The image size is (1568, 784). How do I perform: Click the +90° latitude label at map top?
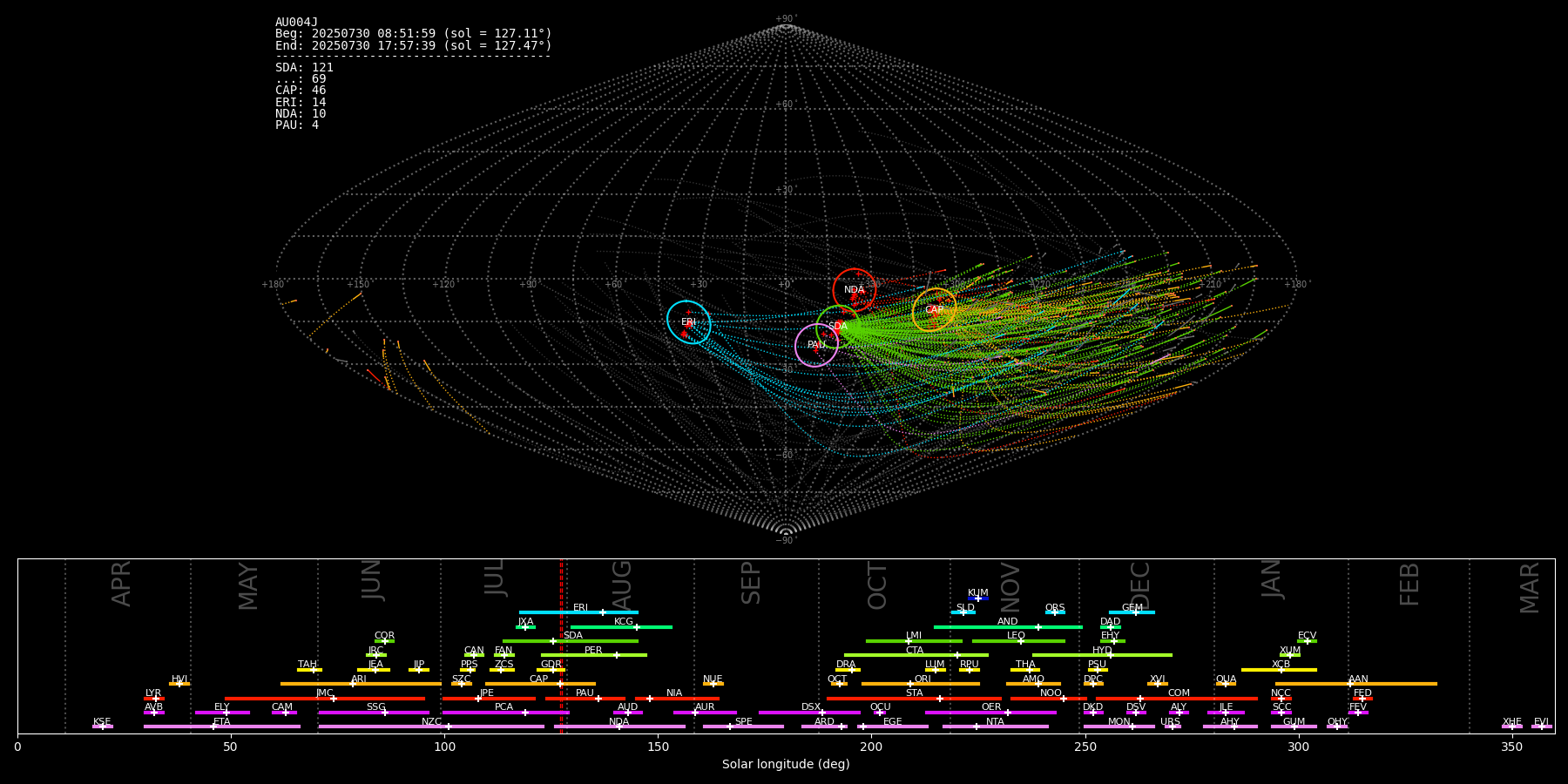pyautogui.click(x=786, y=19)
